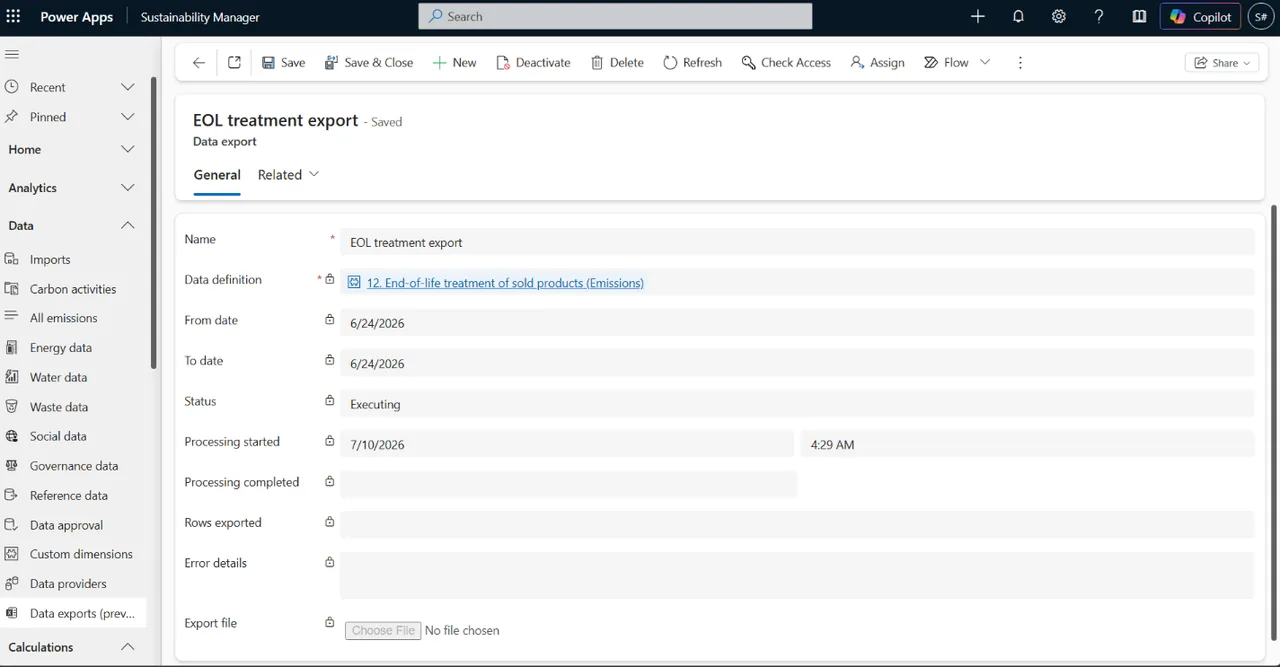Open the side pane book icon
This screenshot has height=667, width=1280.
1139,17
